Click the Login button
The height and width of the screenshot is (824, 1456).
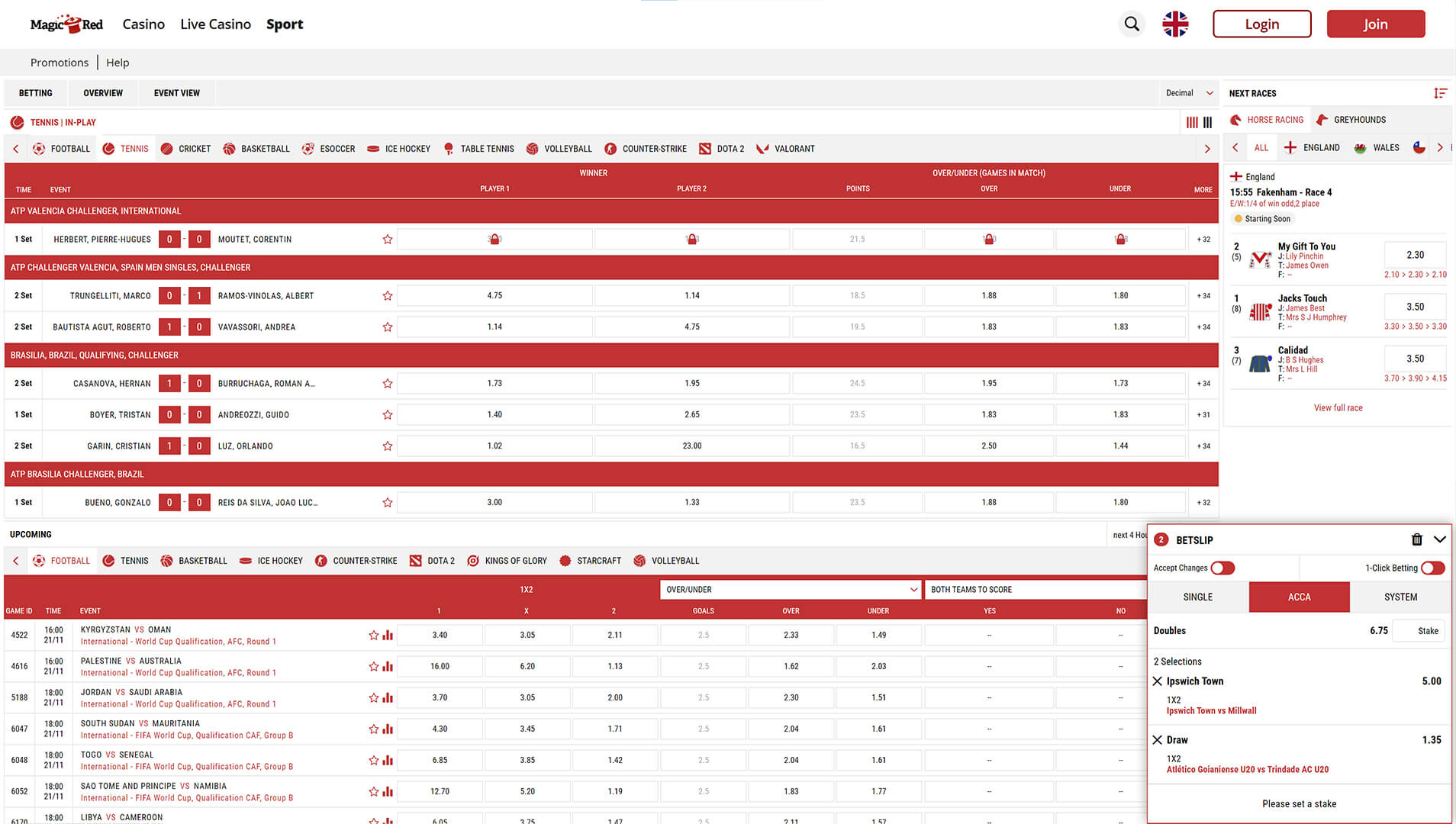pos(1262,24)
